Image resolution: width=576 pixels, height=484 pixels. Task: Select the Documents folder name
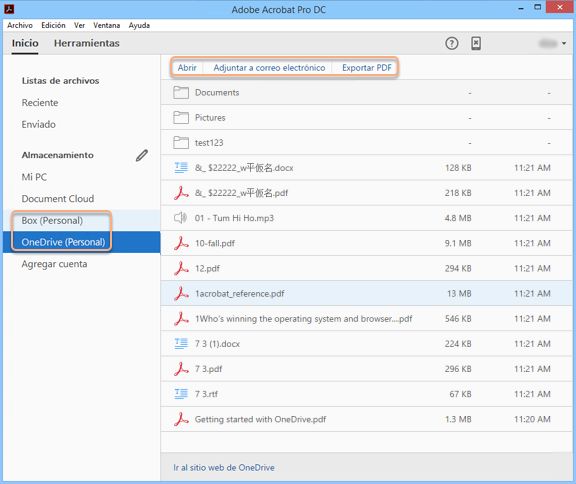tap(217, 93)
